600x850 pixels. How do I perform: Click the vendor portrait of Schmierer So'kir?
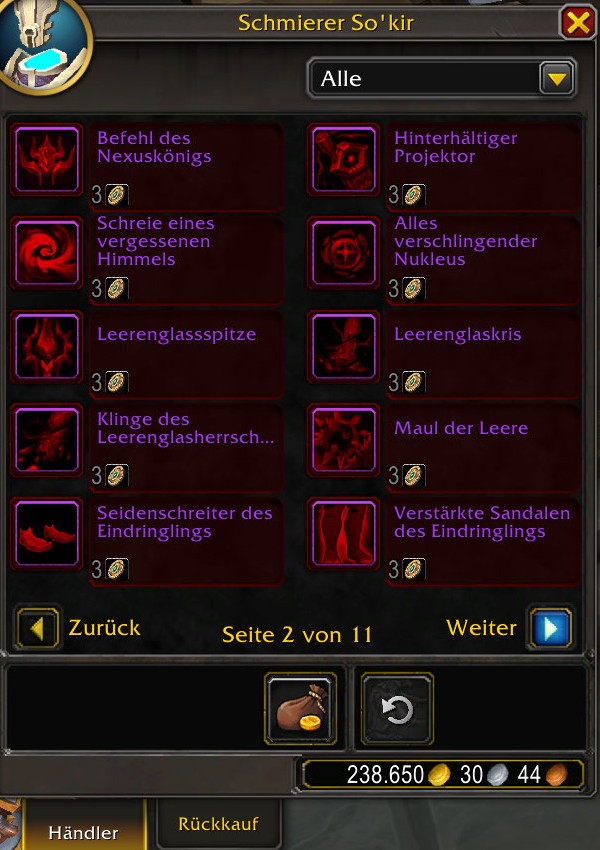[43, 43]
